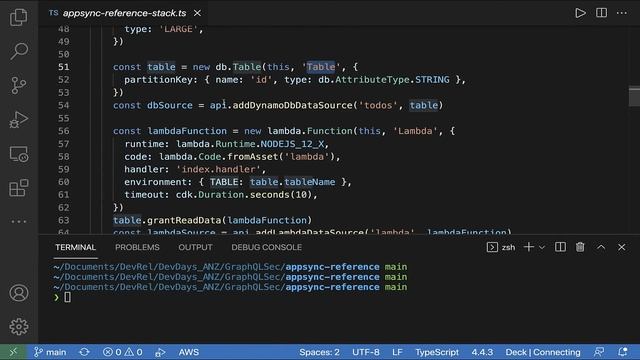The image size is (640, 360).
Task: Kill terminal with the trash icon
Action: (x=580, y=247)
